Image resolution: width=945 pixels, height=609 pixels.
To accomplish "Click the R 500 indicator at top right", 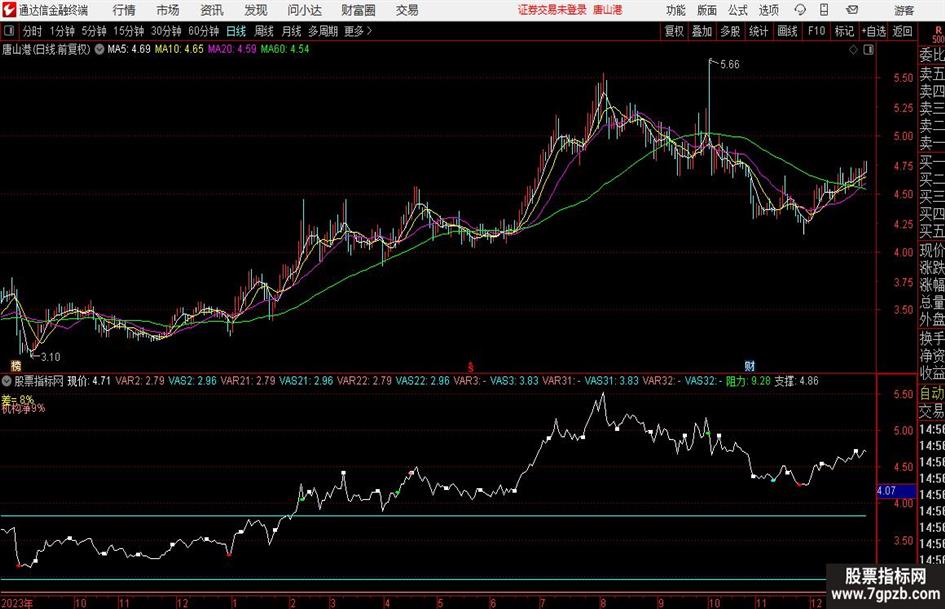I will (x=938, y=34).
